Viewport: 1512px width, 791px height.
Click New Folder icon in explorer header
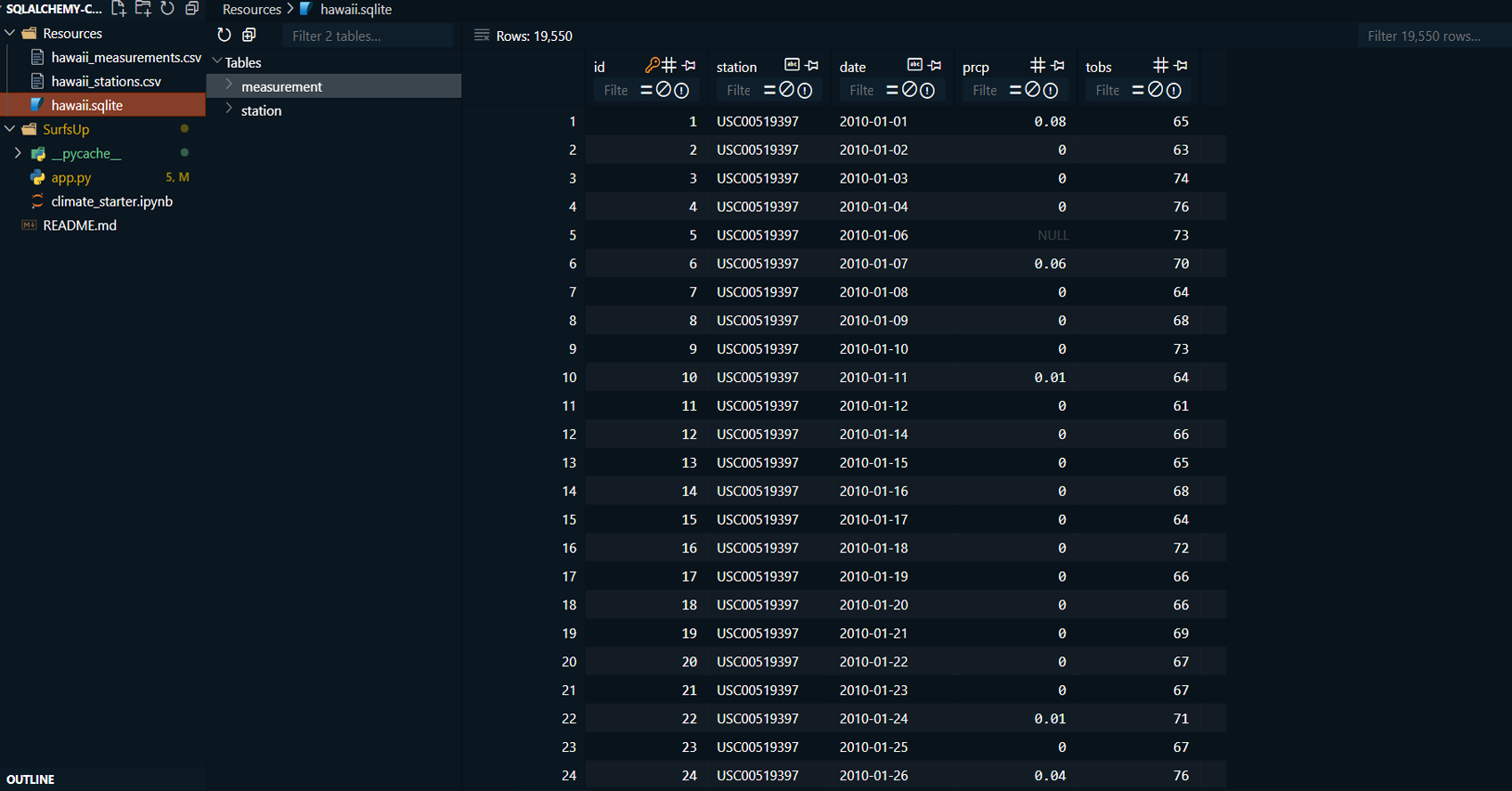(x=142, y=9)
